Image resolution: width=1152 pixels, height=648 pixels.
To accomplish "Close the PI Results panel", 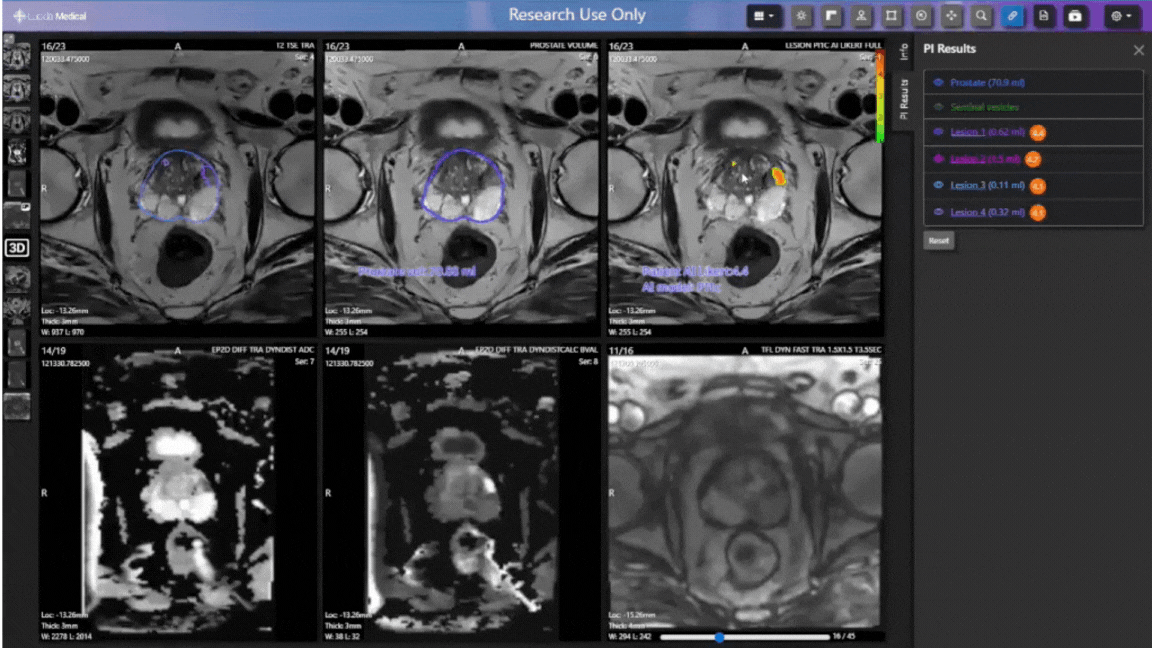I will point(1138,50).
